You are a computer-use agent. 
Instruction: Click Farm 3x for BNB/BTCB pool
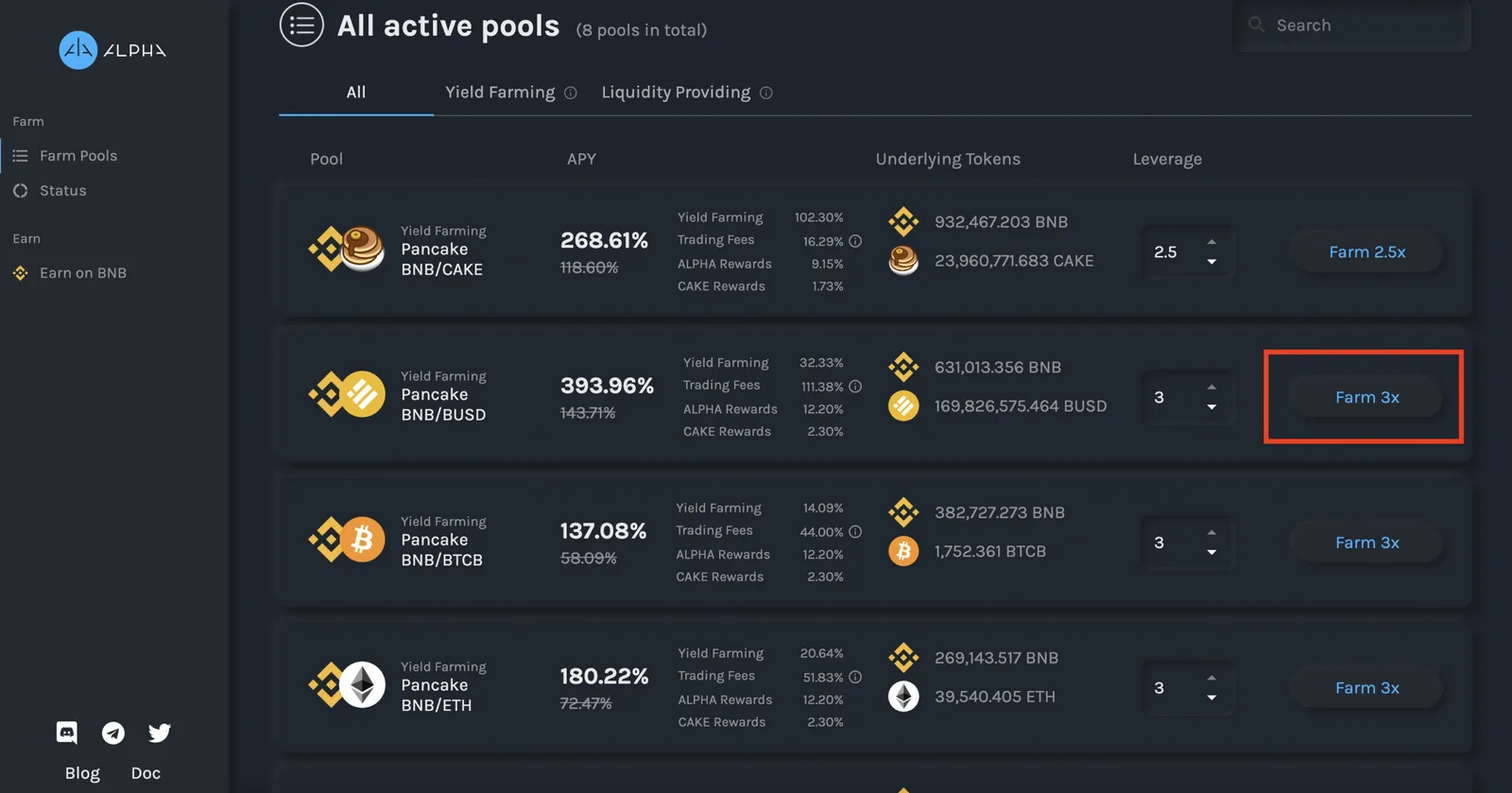(x=1366, y=543)
